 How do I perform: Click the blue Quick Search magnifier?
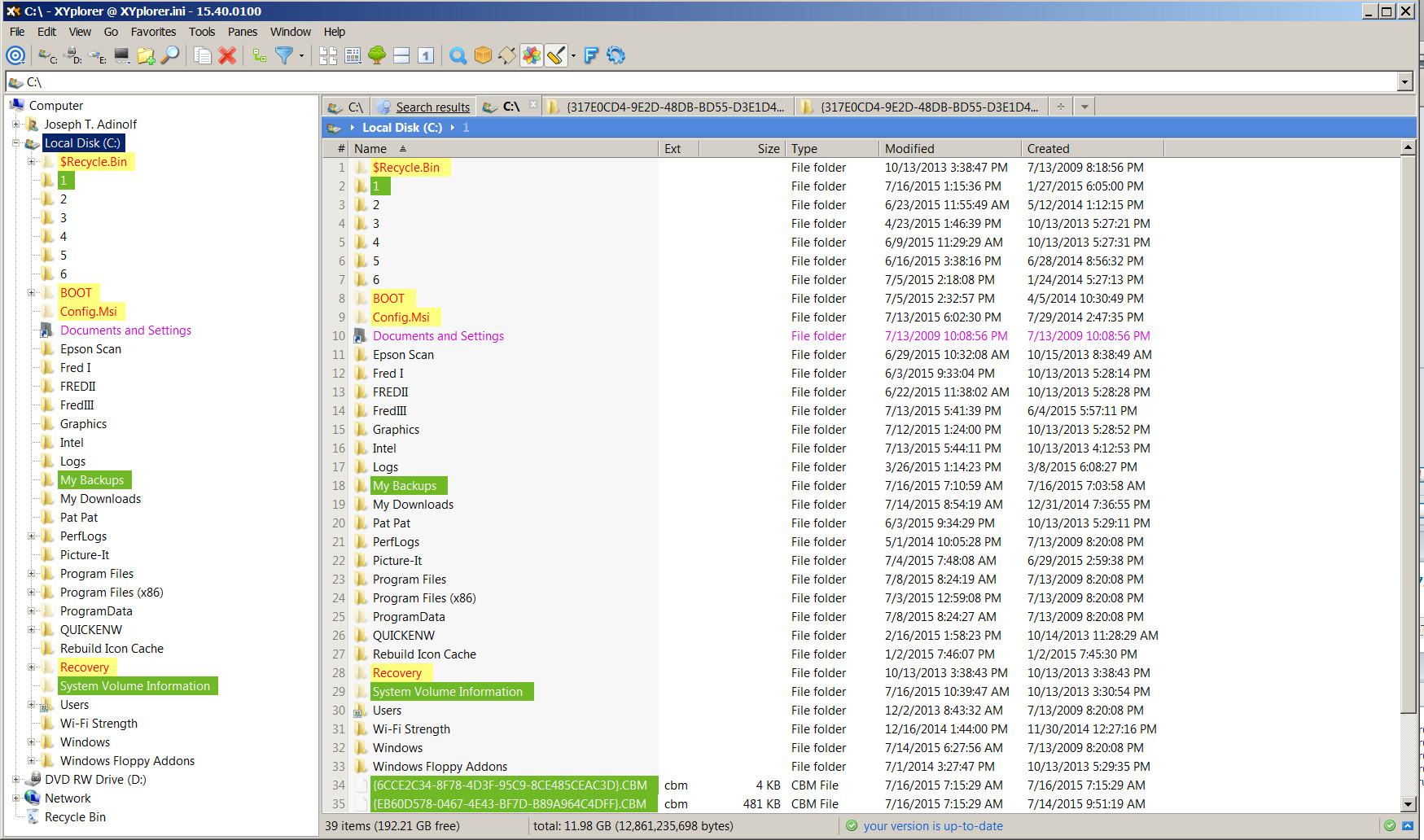(458, 55)
